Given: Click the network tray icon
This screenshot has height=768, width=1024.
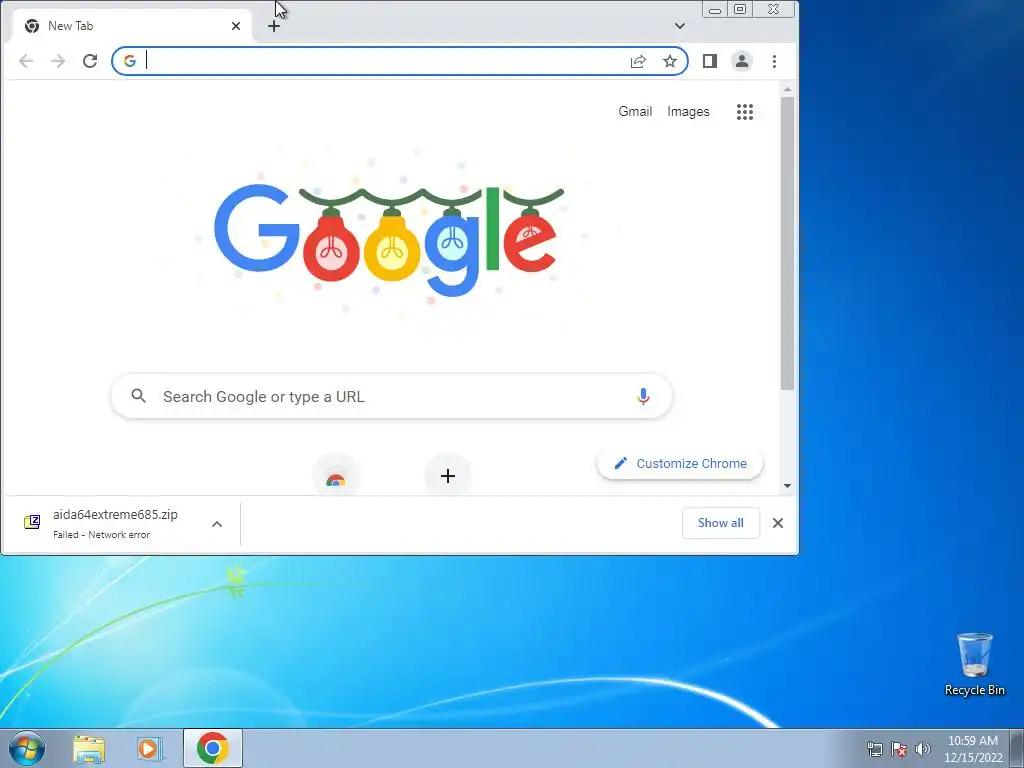Looking at the screenshot, I should [875, 749].
